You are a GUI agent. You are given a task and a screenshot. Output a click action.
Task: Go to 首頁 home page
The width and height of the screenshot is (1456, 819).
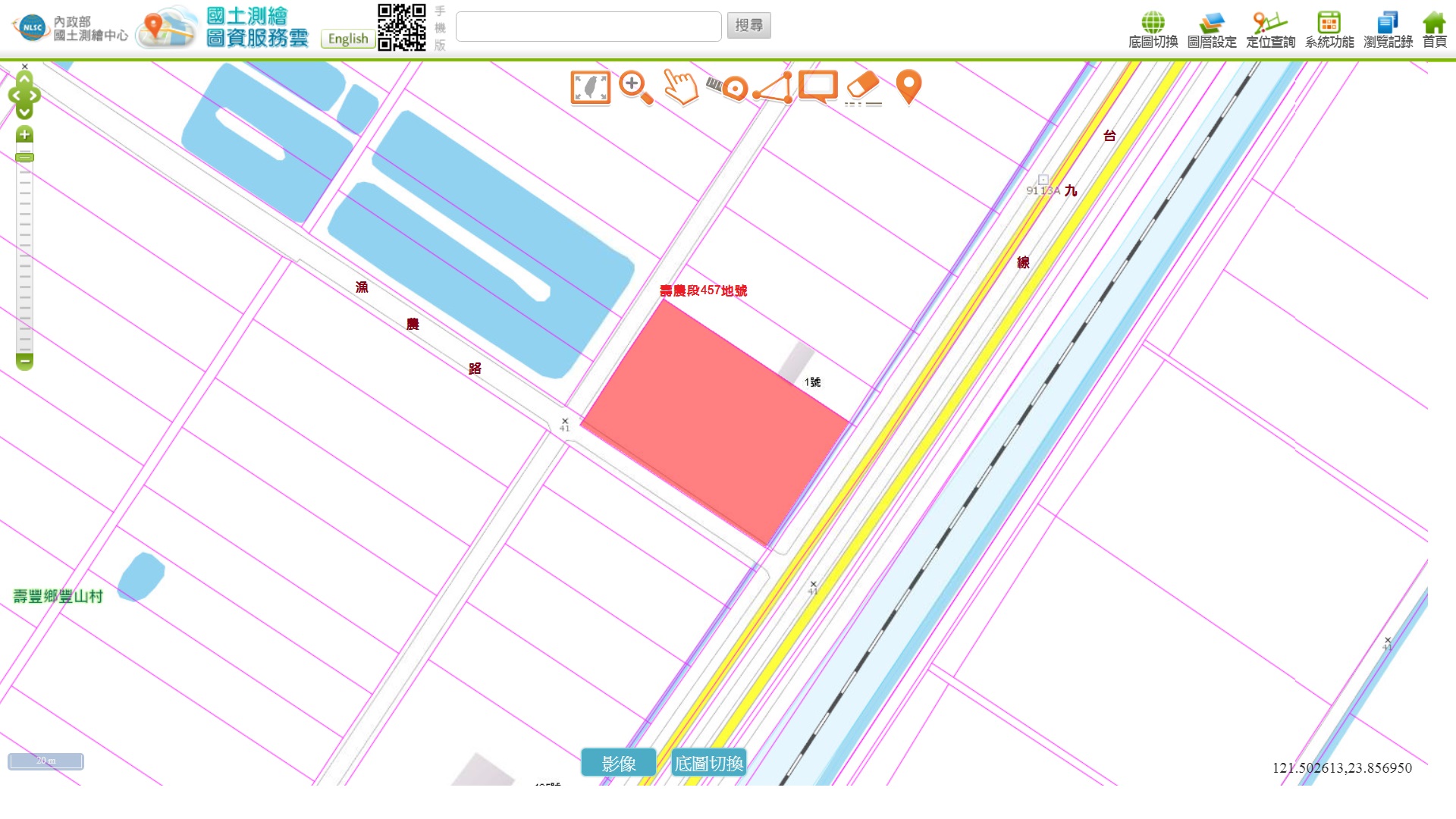click(x=1433, y=30)
